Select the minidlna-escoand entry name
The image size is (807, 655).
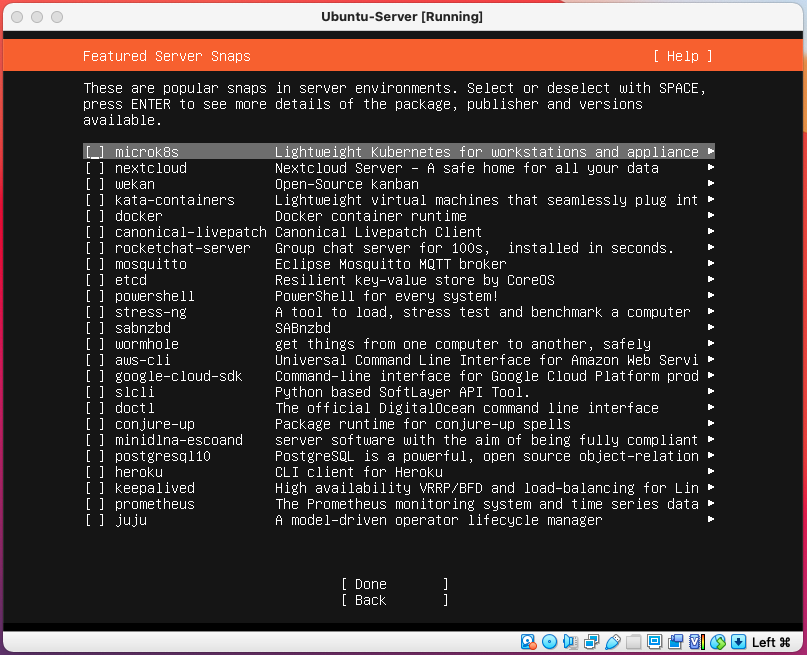point(179,440)
